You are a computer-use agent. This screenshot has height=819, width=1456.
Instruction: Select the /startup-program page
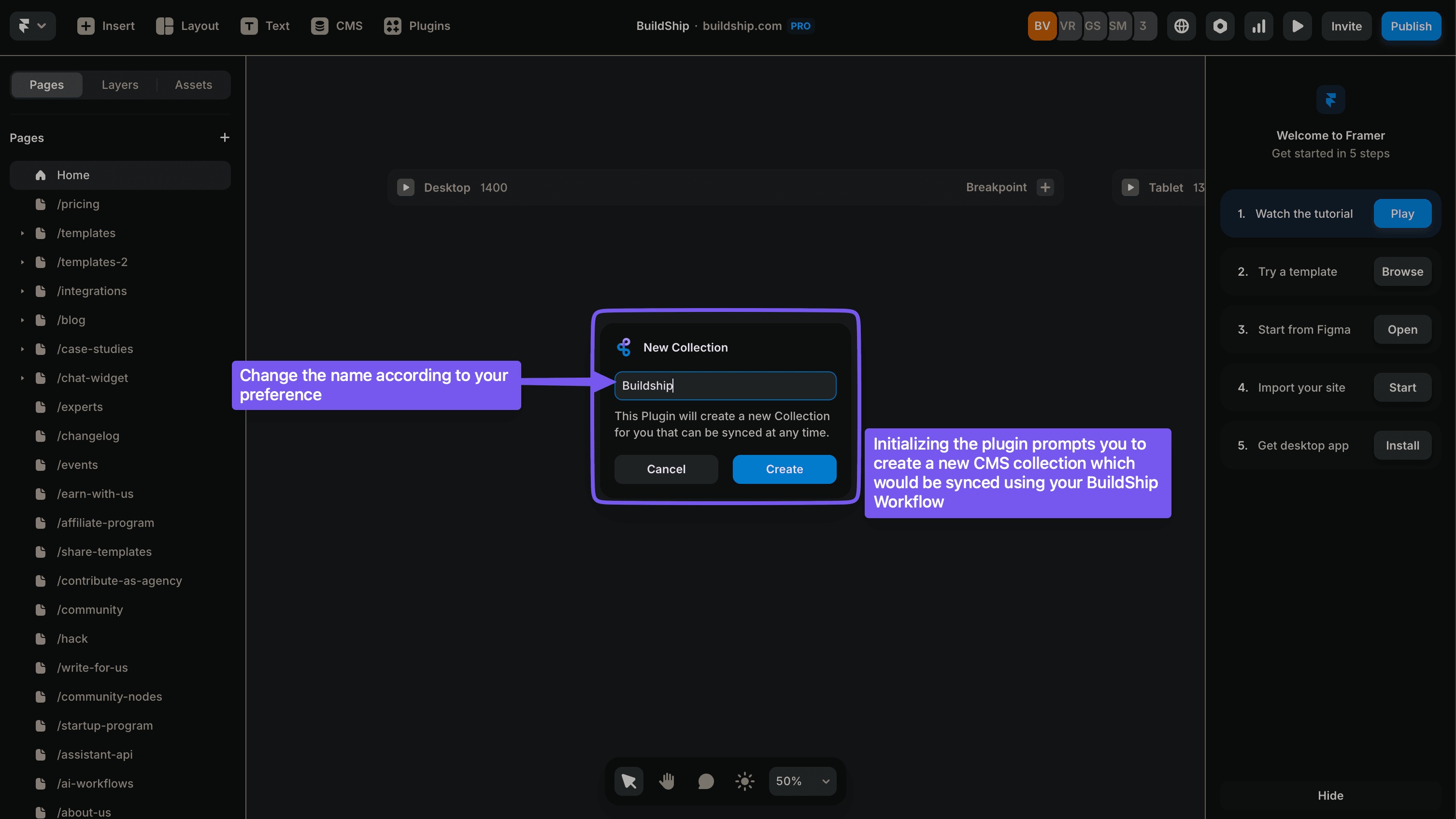click(120, 725)
